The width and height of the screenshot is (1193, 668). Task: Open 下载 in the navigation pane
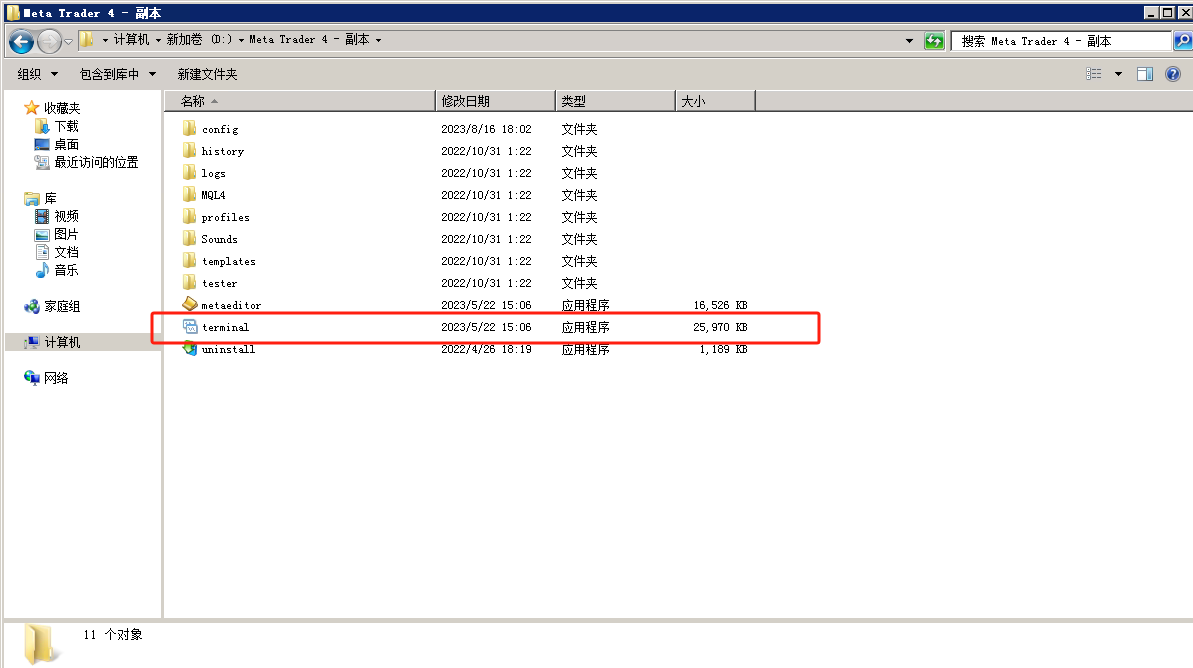tap(66, 126)
